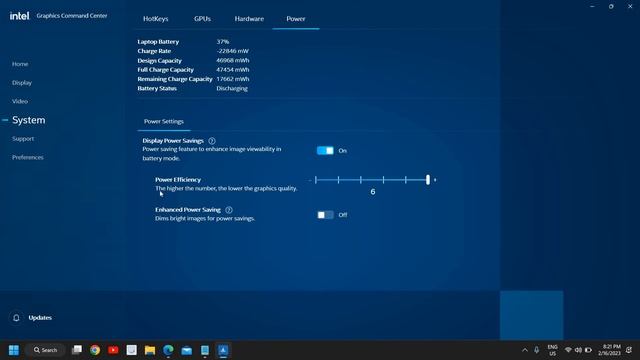Click Enhanced Power Saving help icon
The height and width of the screenshot is (360, 640).
229,210
